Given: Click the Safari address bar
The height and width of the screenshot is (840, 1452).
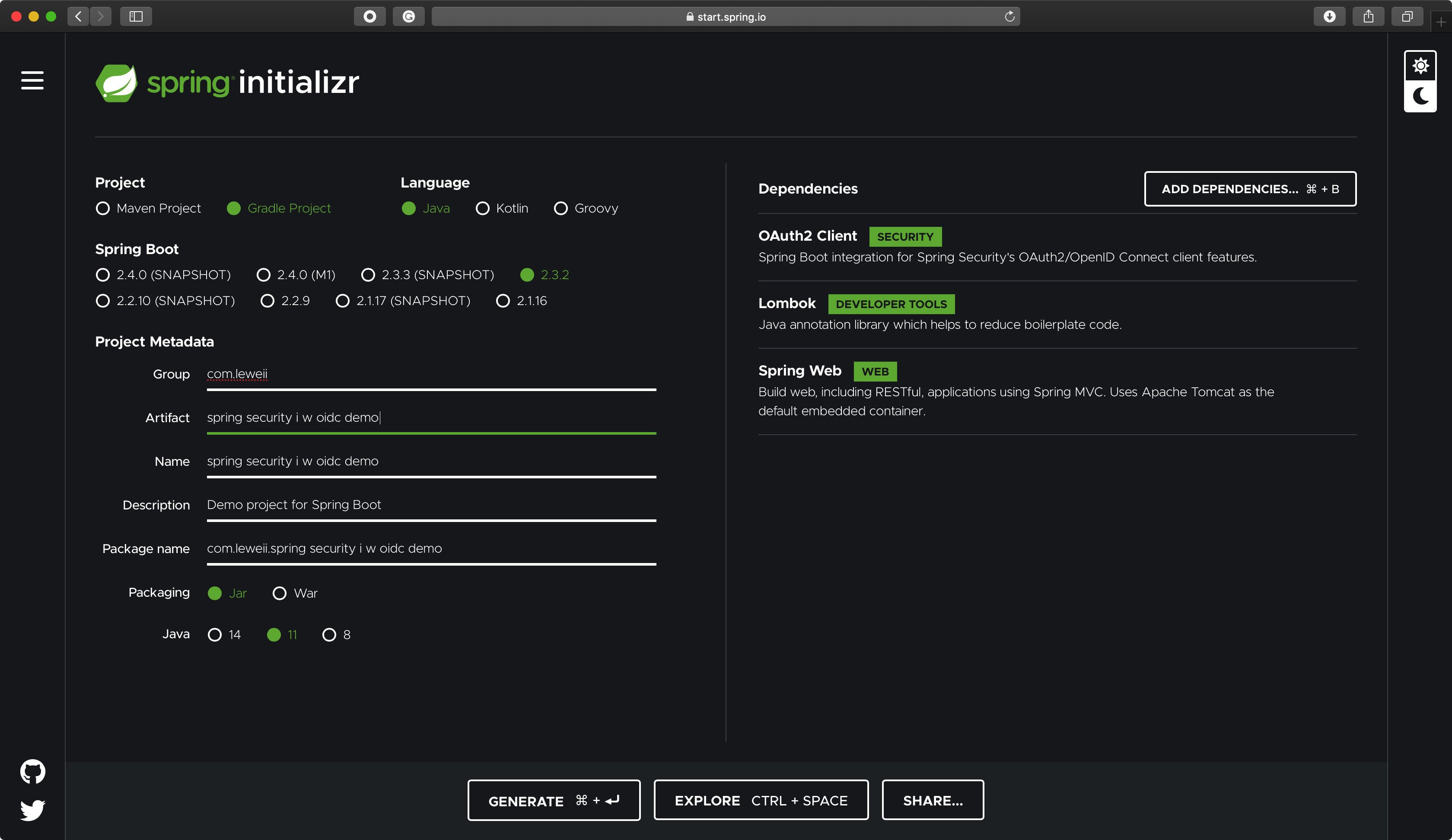Looking at the screenshot, I should [x=726, y=16].
